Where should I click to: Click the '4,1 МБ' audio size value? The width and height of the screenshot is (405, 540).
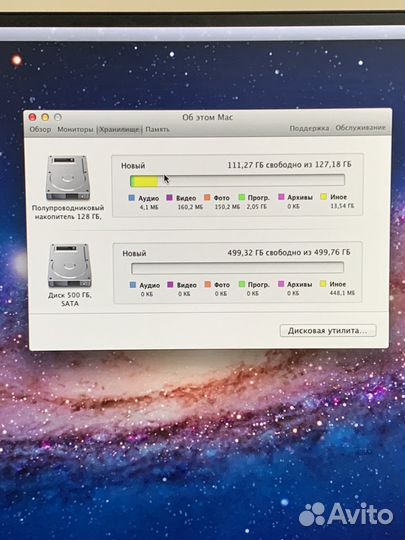tap(149, 207)
